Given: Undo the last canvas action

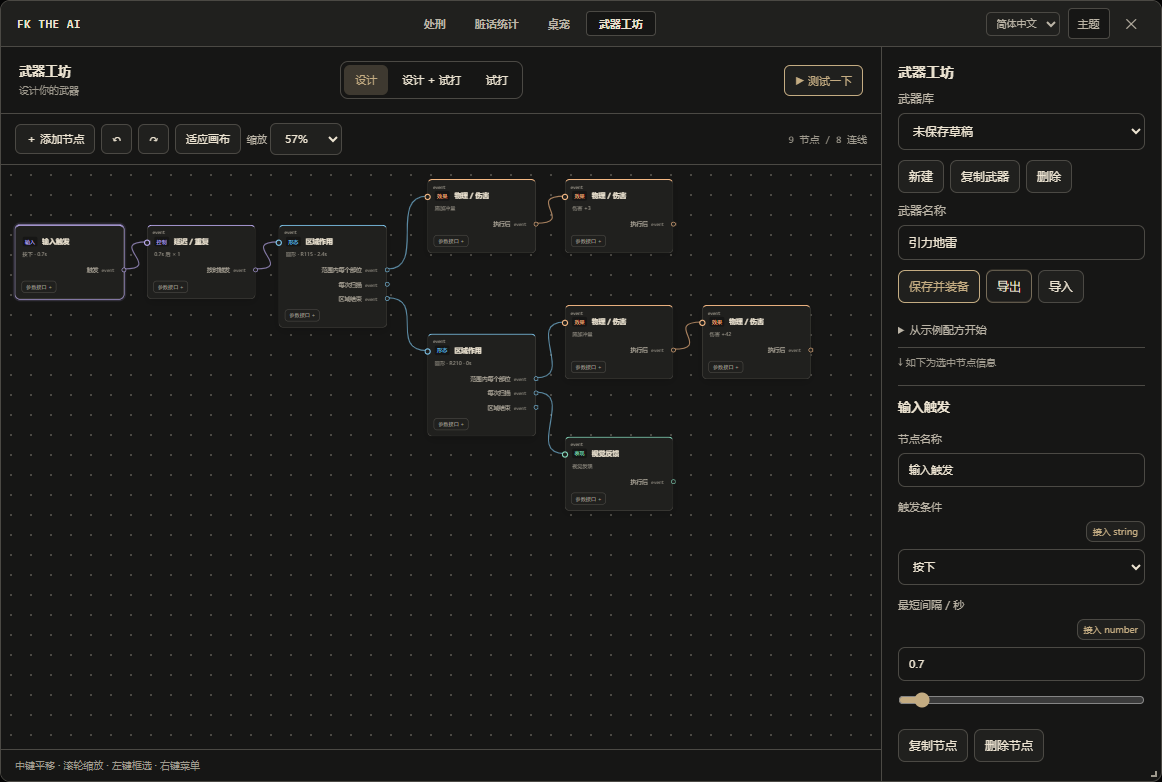Looking at the screenshot, I should 116,139.
